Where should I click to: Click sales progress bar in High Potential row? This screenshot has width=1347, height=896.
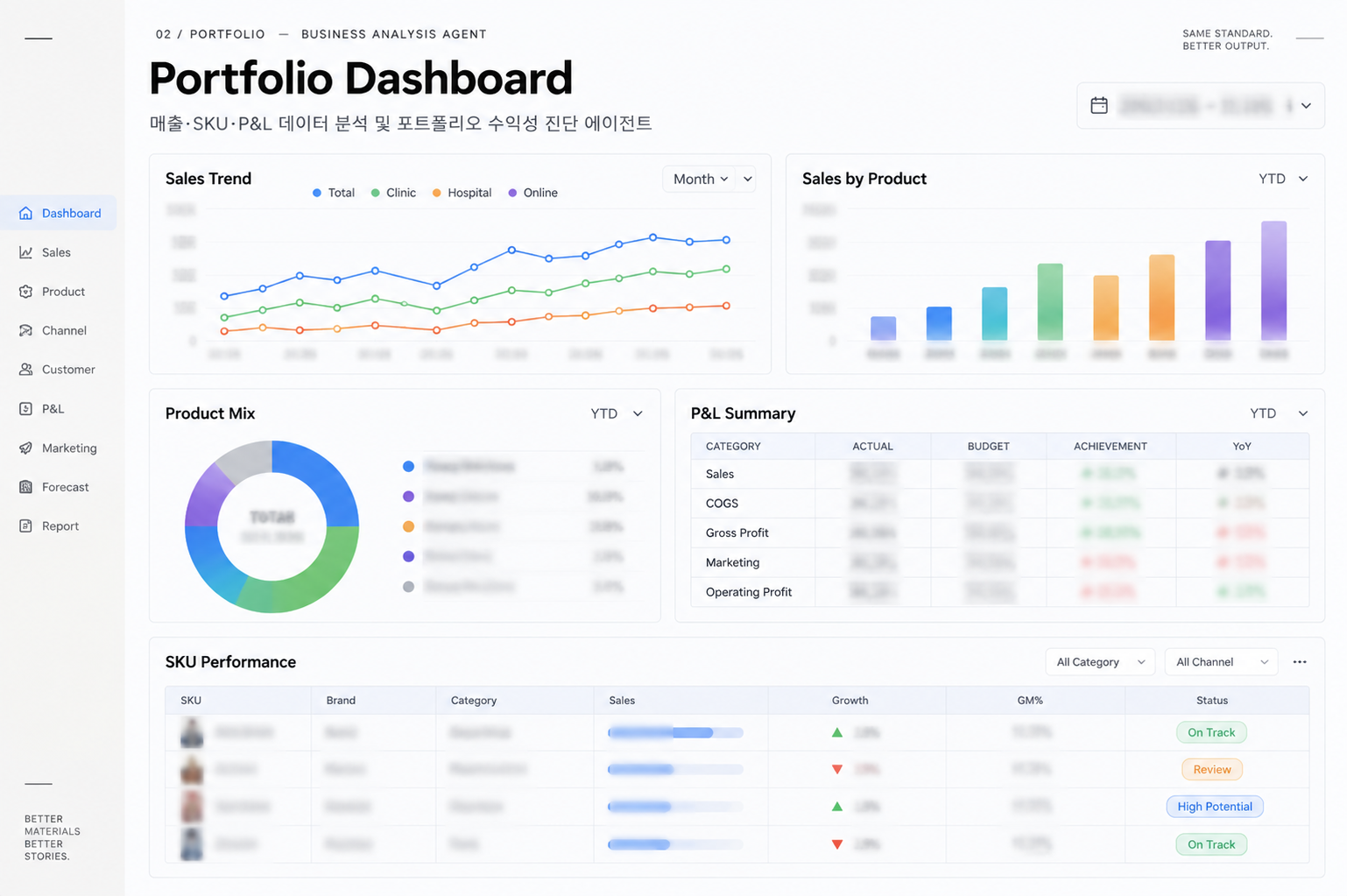click(675, 807)
